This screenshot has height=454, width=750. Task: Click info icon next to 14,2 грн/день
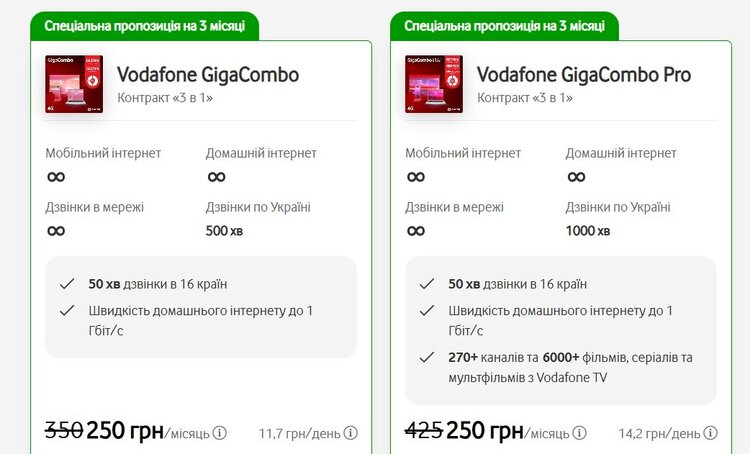click(x=710, y=433)
